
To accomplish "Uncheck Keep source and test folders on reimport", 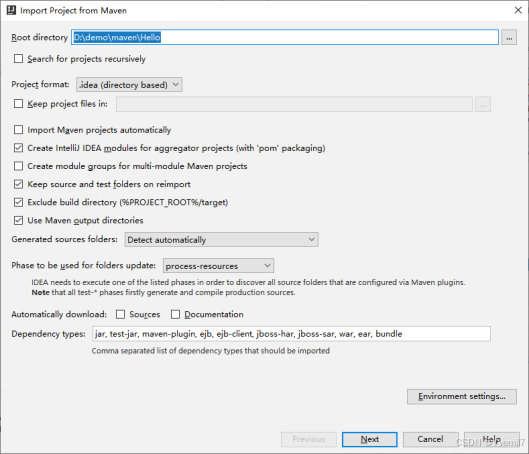I will [19, 184].
